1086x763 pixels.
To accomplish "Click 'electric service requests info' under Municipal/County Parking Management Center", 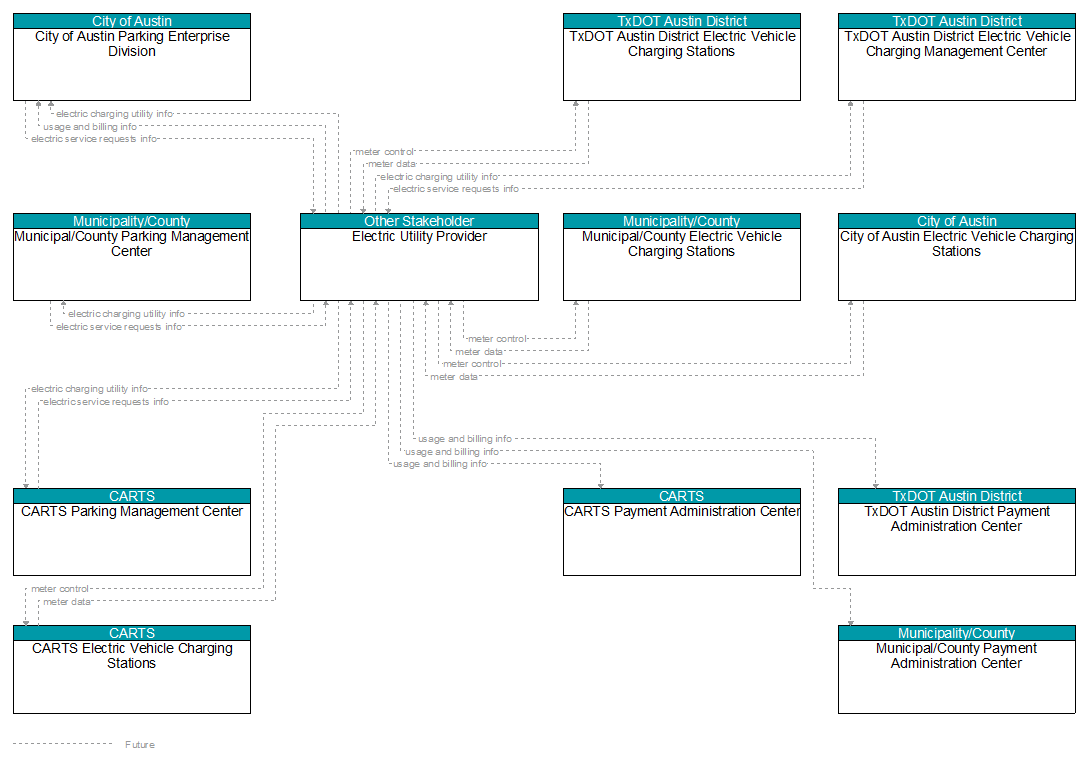I will (119, 327).
